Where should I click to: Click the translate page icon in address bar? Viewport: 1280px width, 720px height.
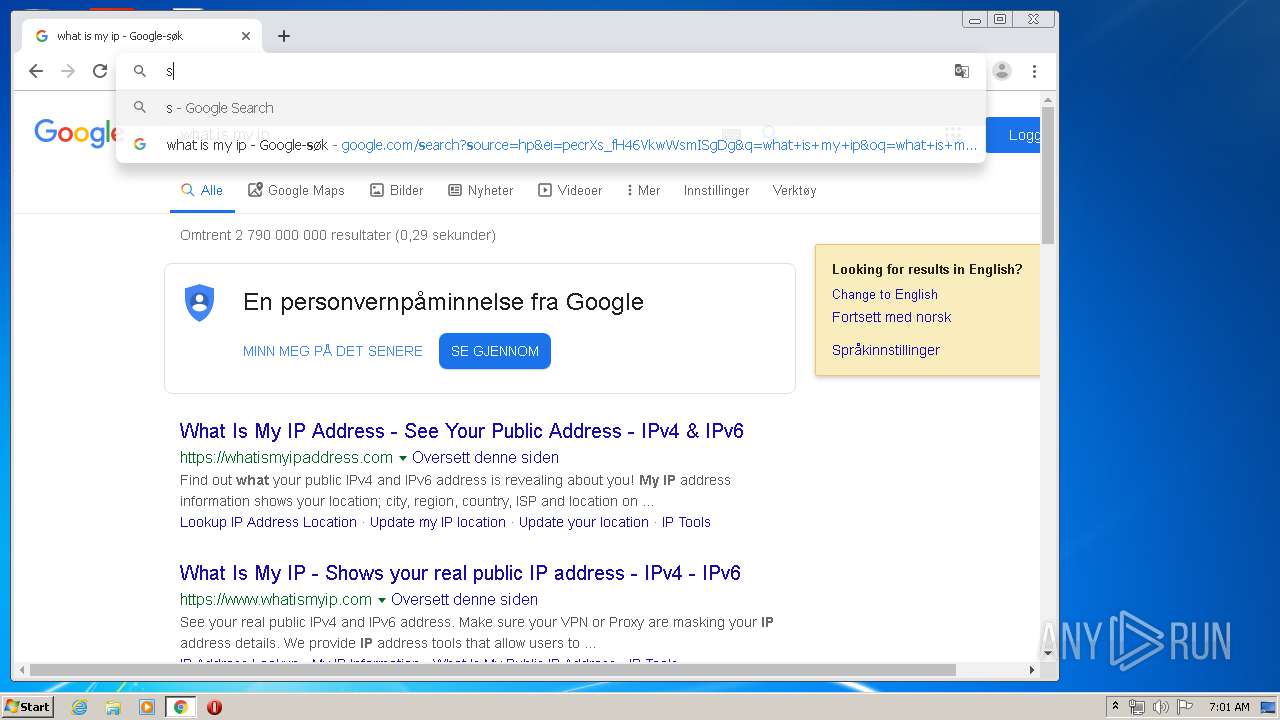pos(962,71)
